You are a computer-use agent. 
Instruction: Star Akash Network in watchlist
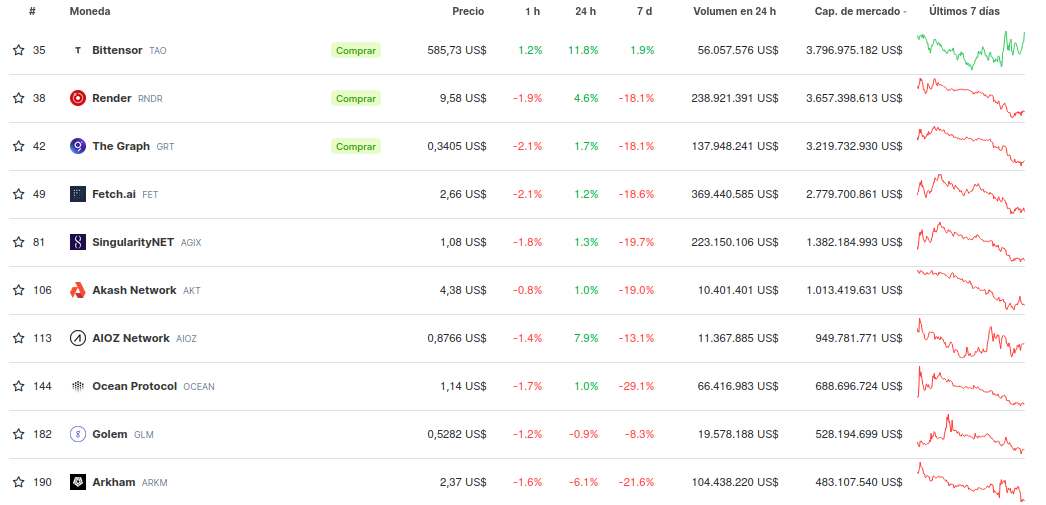pyautogui.click(x=19, y=290)
